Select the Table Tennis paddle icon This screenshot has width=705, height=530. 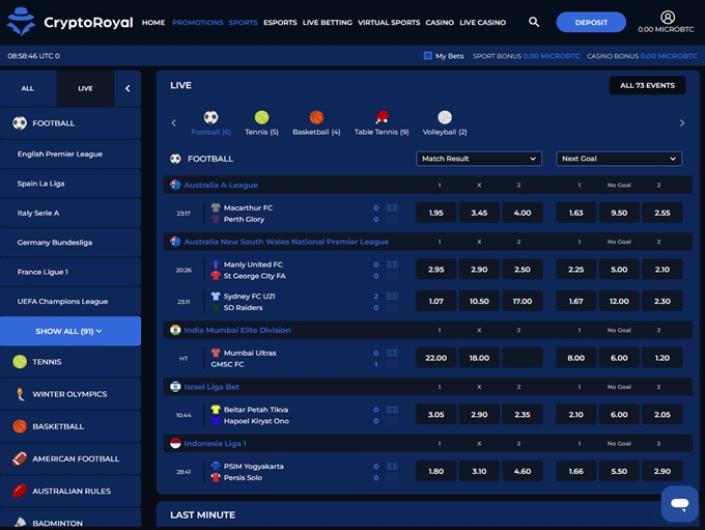pos(381,118)
